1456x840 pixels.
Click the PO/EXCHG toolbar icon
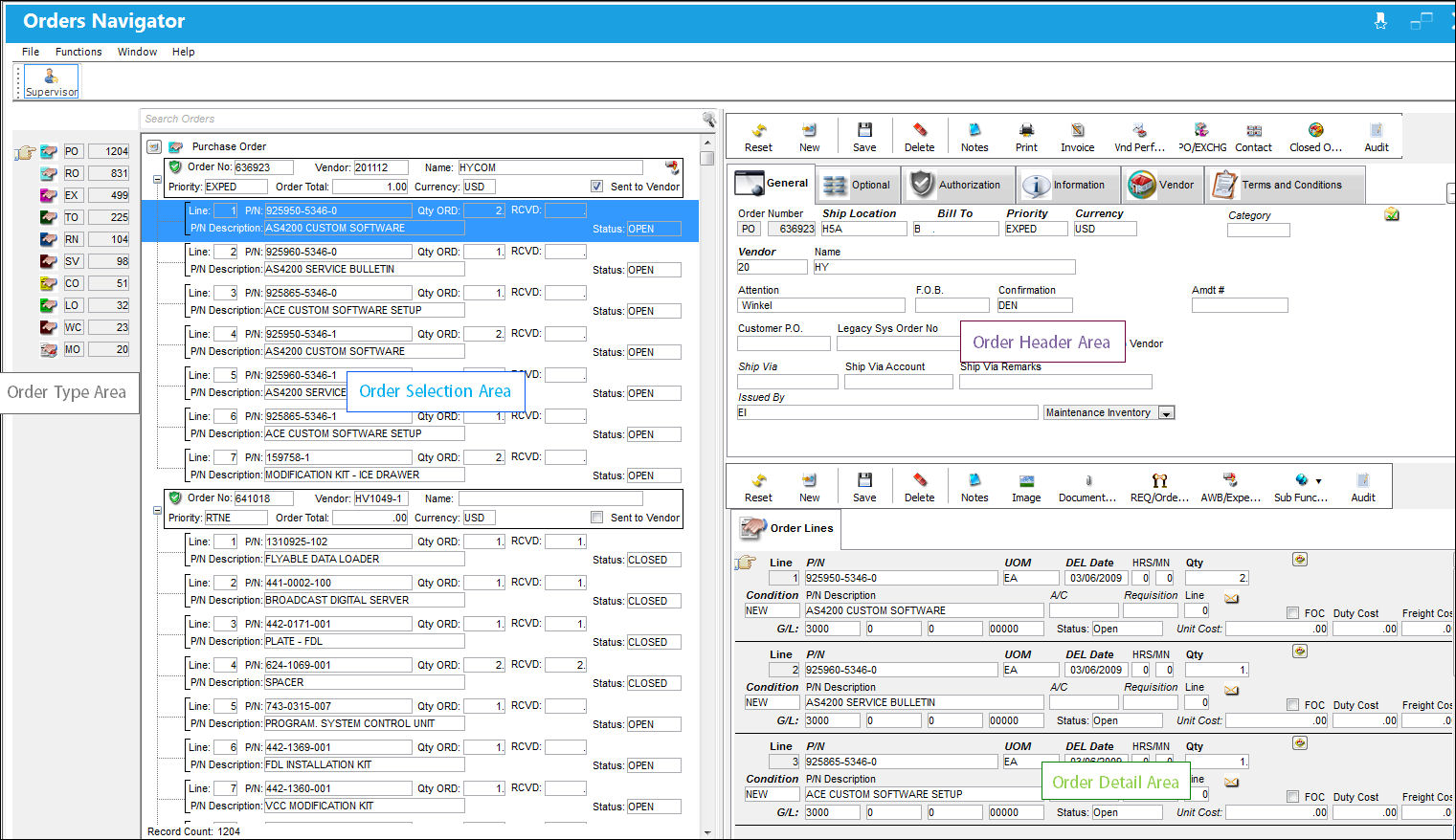(1202, 137)
